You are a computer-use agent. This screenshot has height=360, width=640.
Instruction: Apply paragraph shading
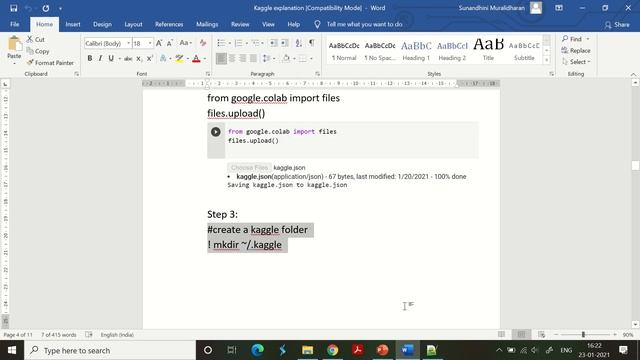(286, 58)
